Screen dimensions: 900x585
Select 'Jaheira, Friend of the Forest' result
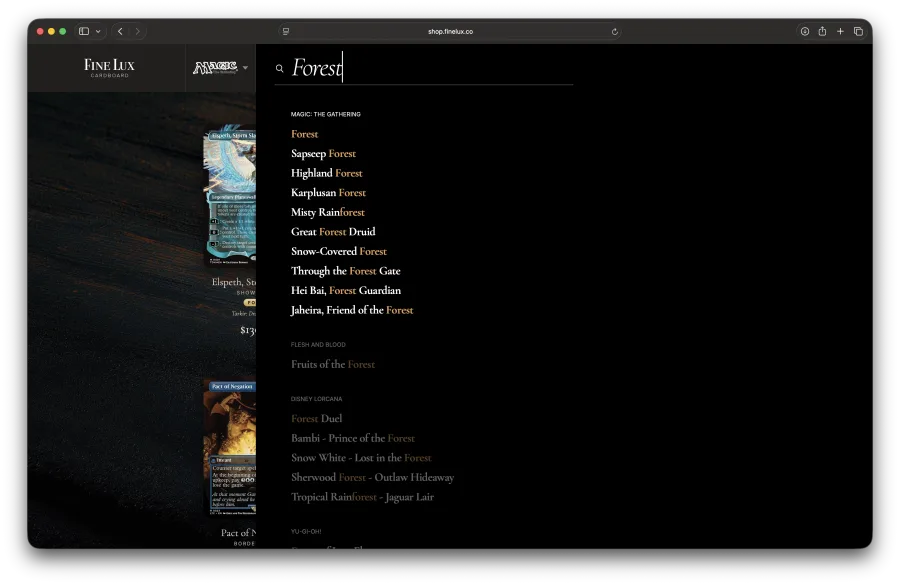352,310
